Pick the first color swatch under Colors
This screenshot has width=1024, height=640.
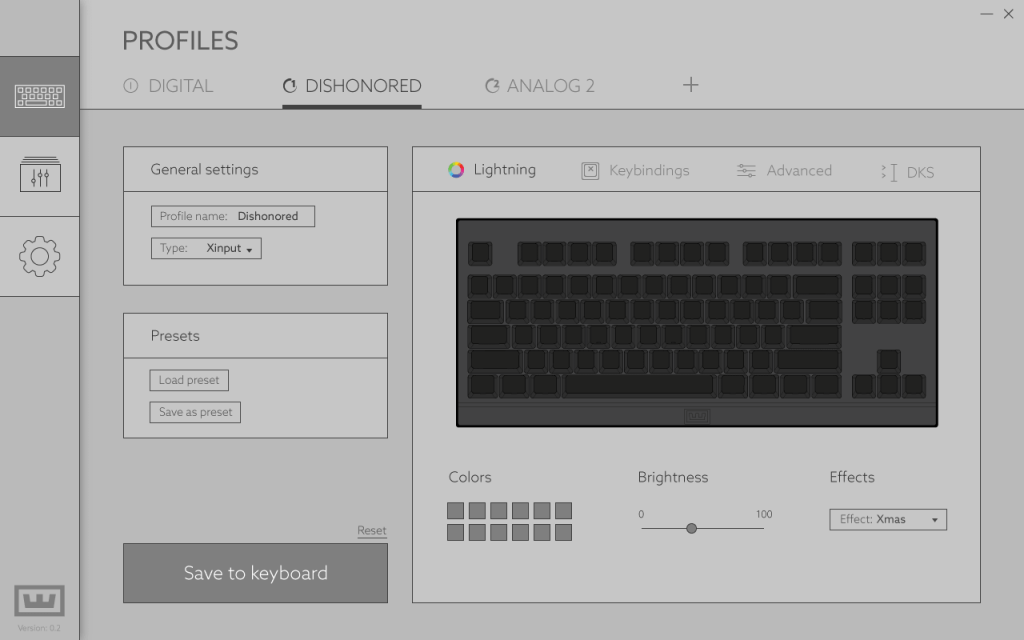[x=456, y=508]
